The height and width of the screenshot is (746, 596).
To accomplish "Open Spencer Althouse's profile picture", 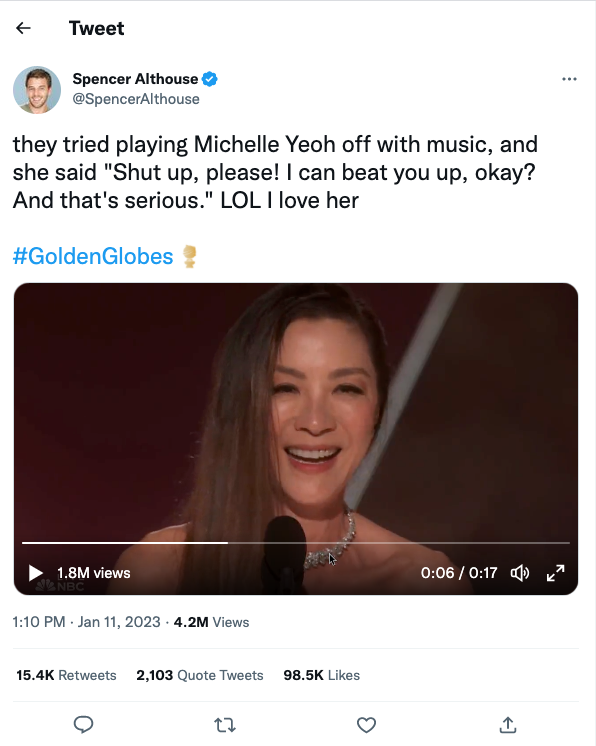I will point(37,89).
